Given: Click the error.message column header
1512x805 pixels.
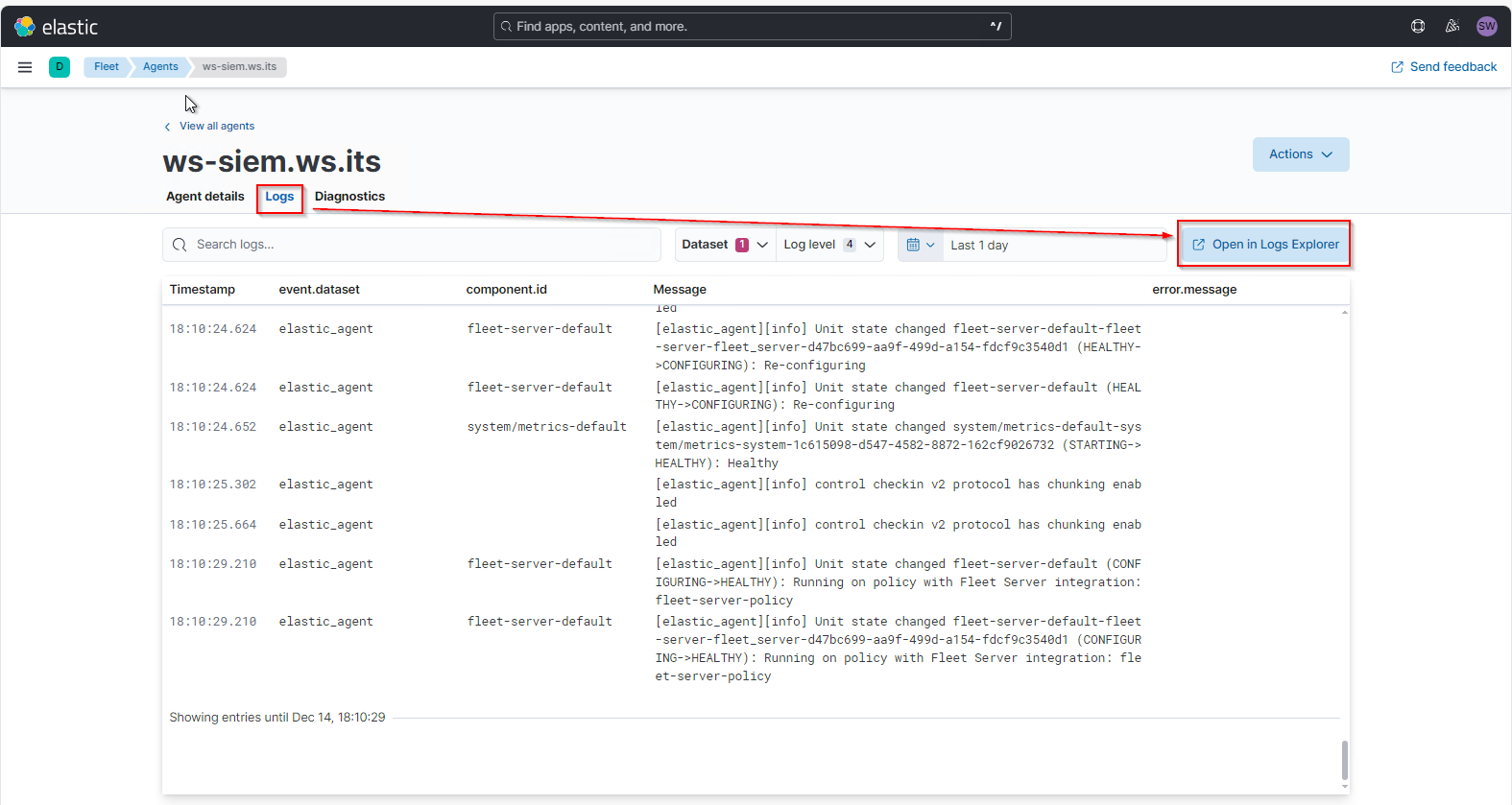Looking at the screenshot, I should pos(1194,290).
